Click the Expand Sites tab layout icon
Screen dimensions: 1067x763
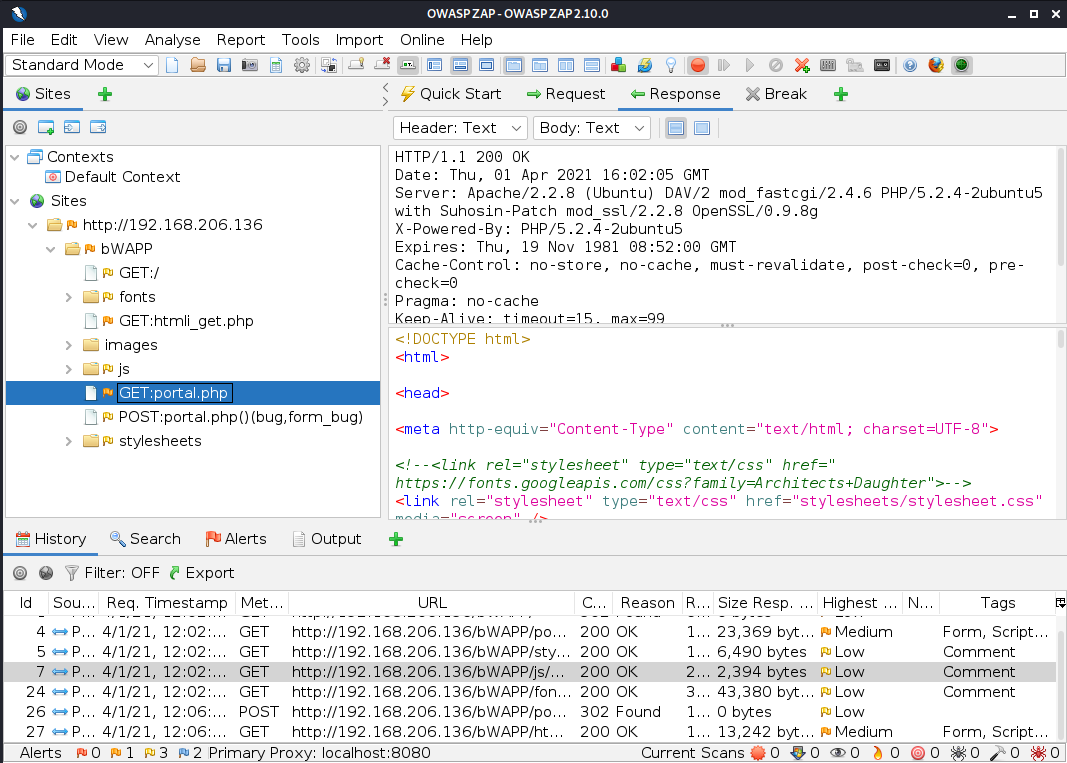click(435, 65)
